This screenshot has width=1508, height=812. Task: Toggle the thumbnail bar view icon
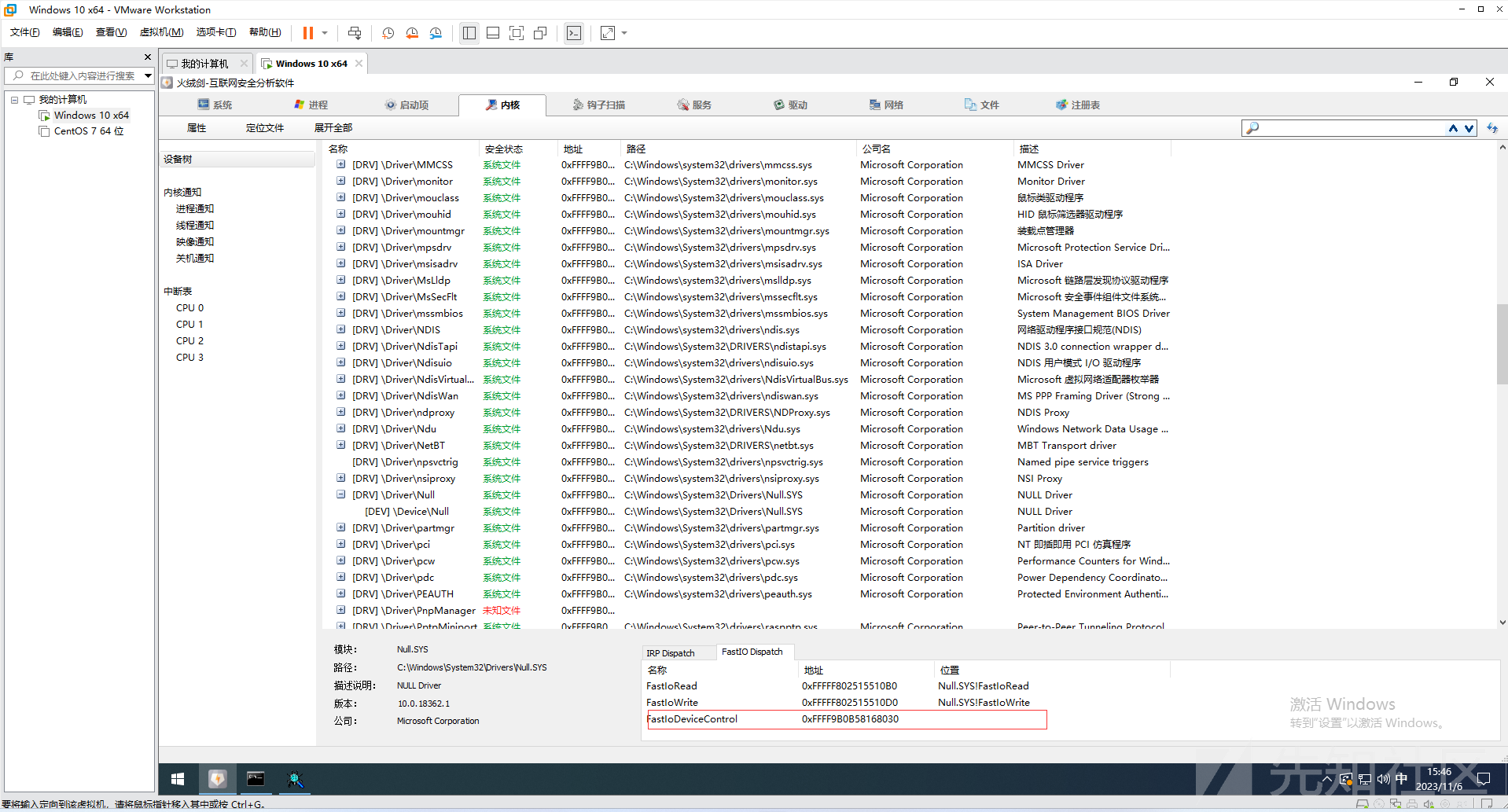click(493, 33)
